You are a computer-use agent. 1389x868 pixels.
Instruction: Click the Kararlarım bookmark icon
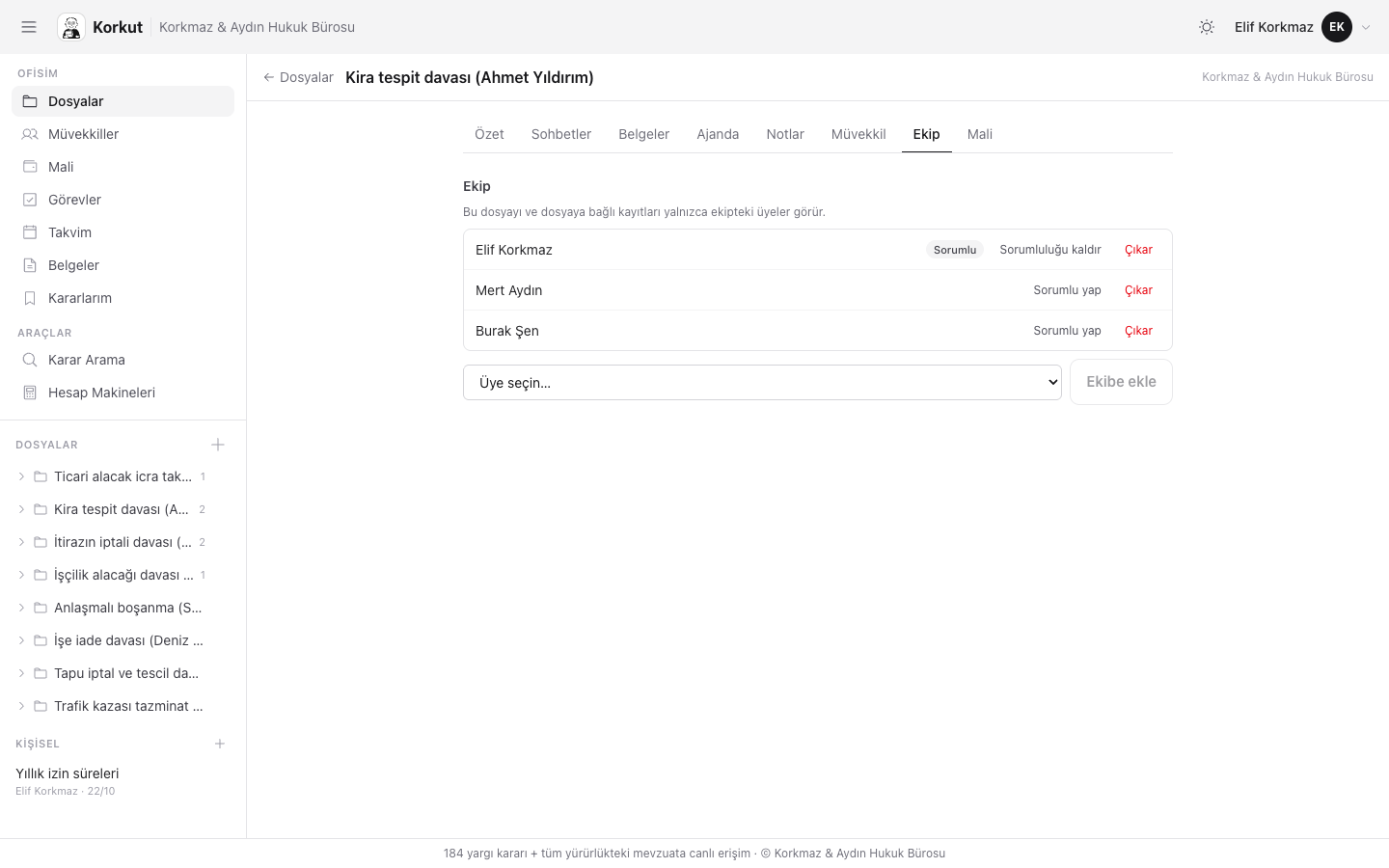tap(30, 298)
